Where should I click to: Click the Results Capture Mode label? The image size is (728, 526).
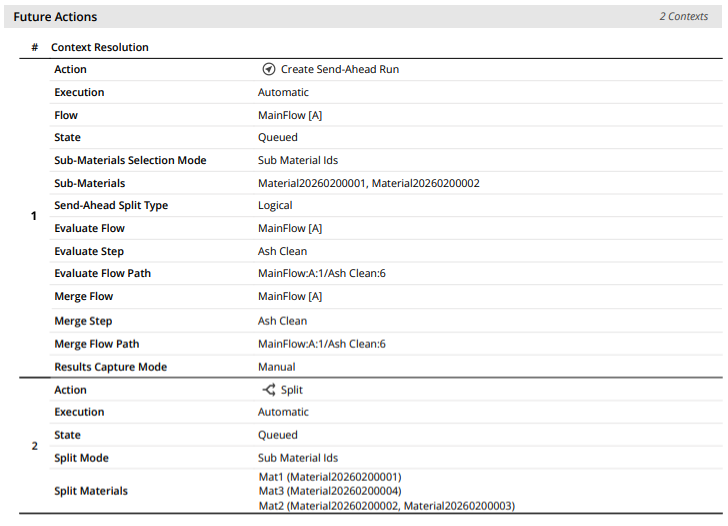coord(110,367)
